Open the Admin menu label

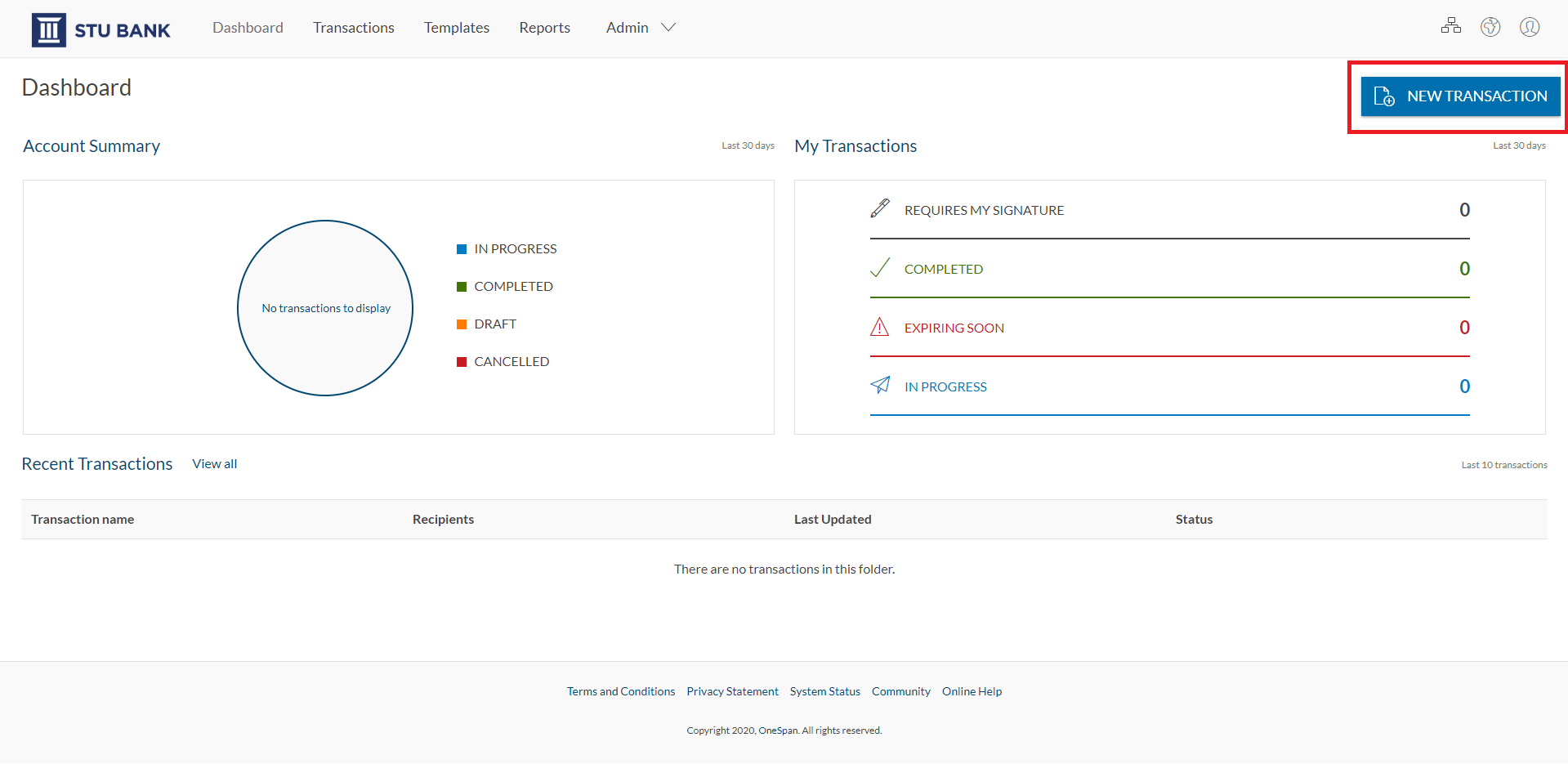point(628,28)
